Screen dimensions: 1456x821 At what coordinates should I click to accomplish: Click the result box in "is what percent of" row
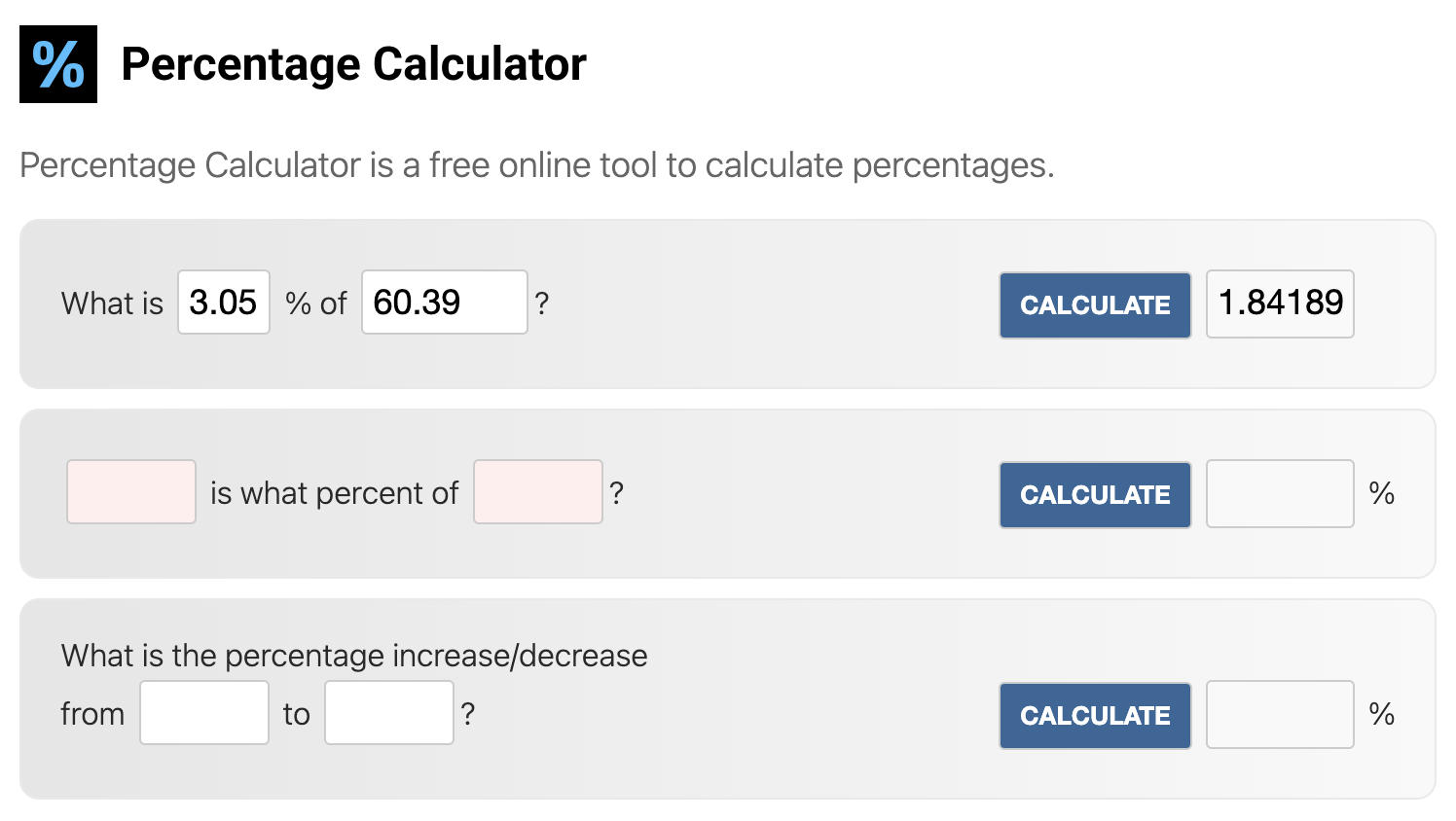click(x=1280, y=494)
